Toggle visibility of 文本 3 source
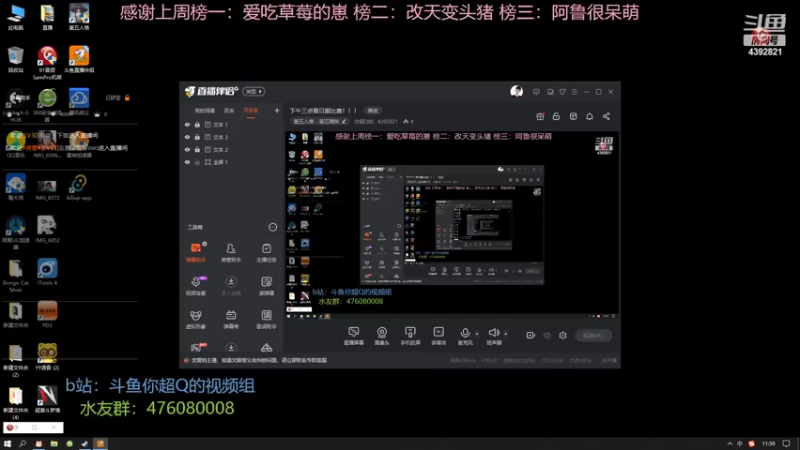The width and height of the screenshot is (800, 450). (x=187, y=137)
